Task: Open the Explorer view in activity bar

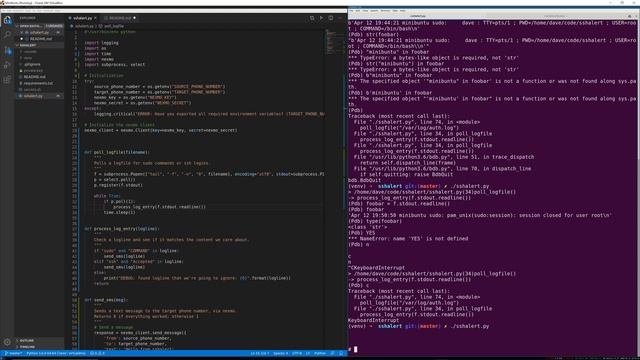Action: 7,20
